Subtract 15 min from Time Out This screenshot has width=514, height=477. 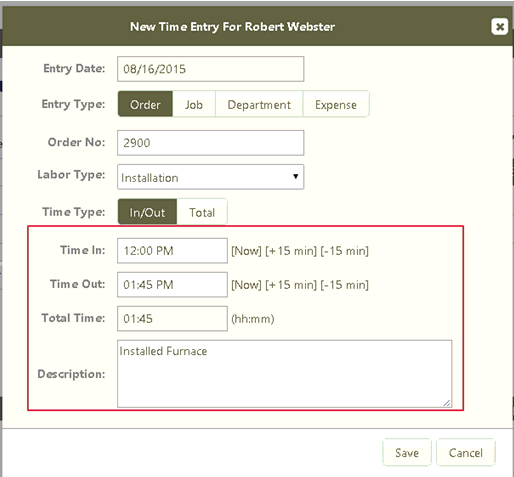click(x=344, y=285)
